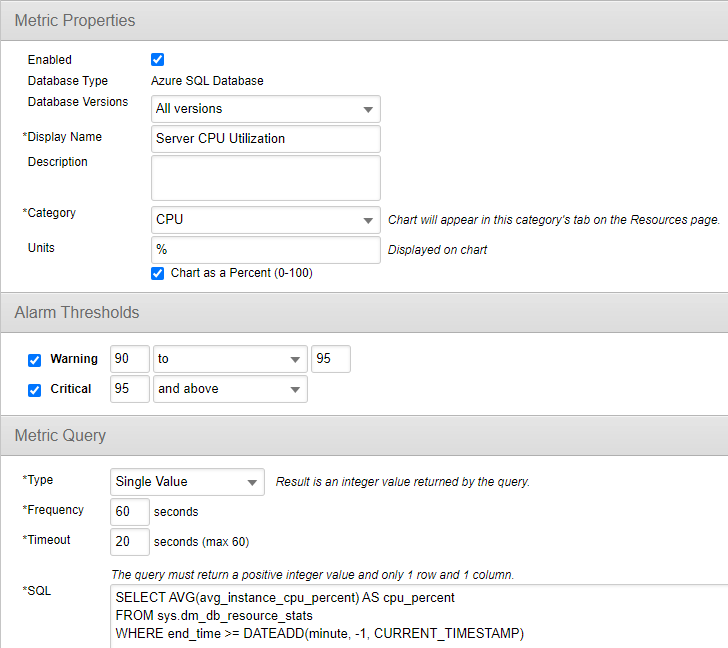Image resolution: width=728 pixels, height=648 pixels.
Task: Click the Critical threshold value field
Action: click(x=130, y=389)
